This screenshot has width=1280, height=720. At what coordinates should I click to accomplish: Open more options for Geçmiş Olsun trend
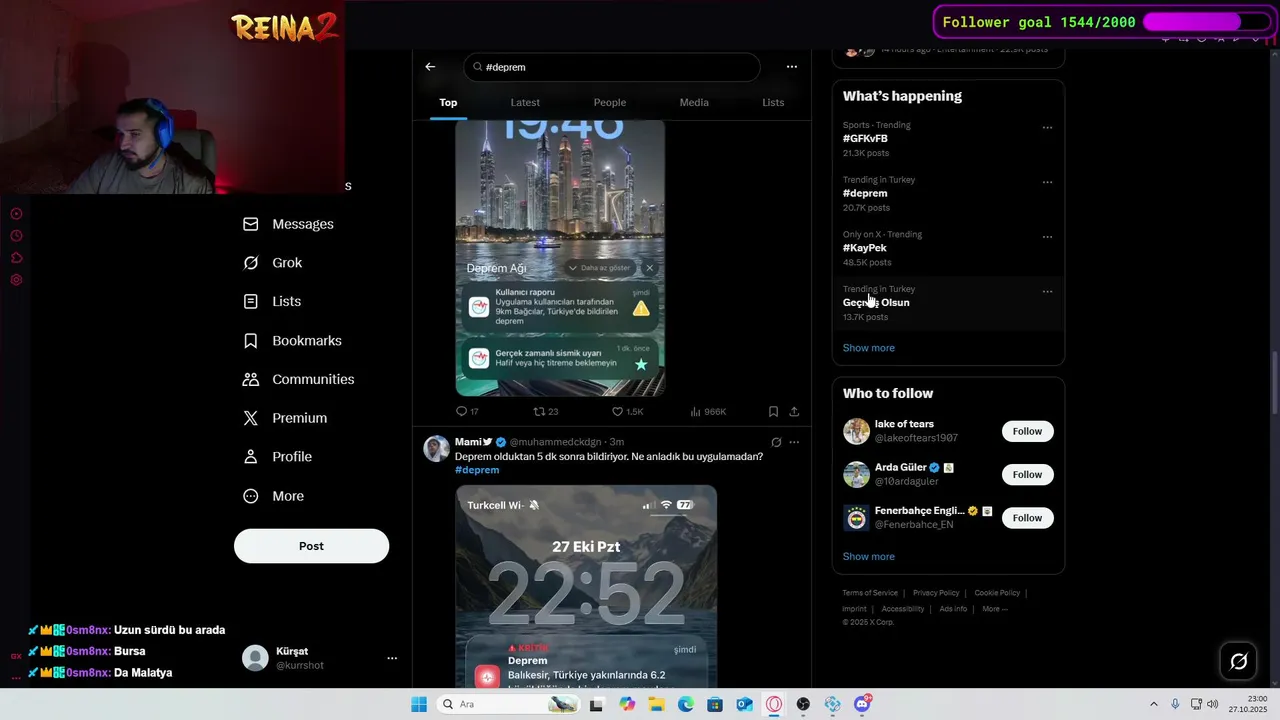coord(1047,292)
